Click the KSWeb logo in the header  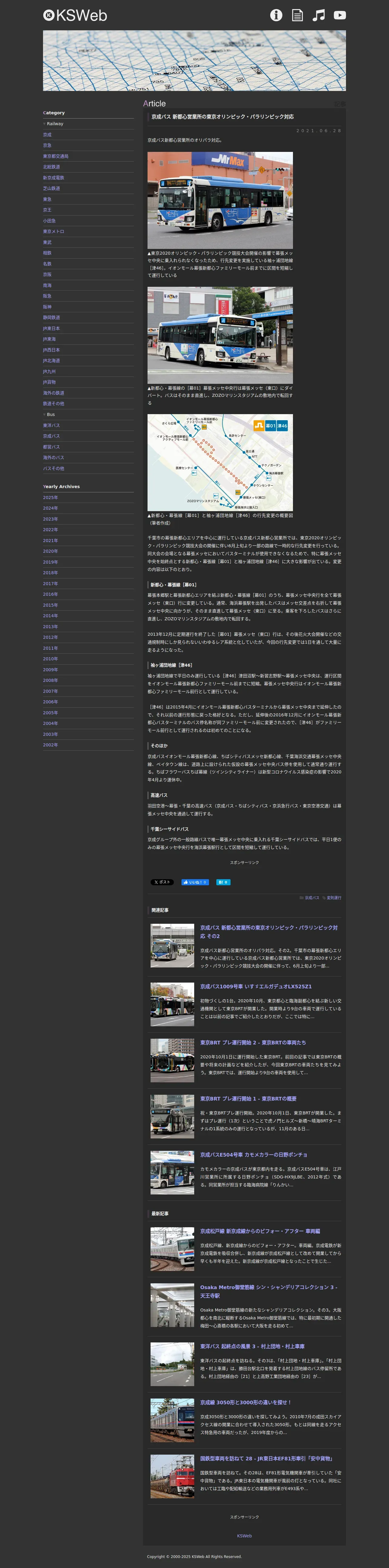(x=75, y=15)
